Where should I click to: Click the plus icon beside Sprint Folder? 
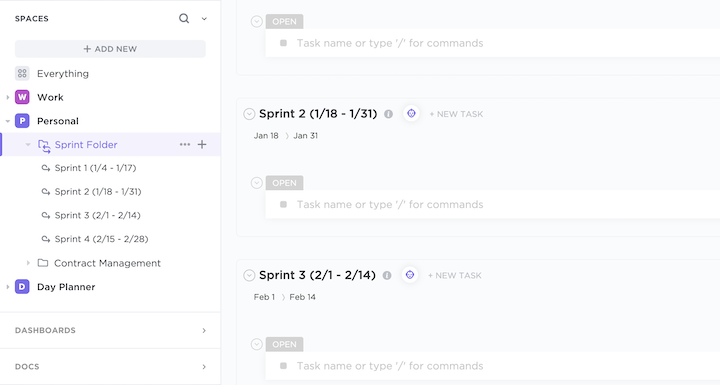pos(202,144)
